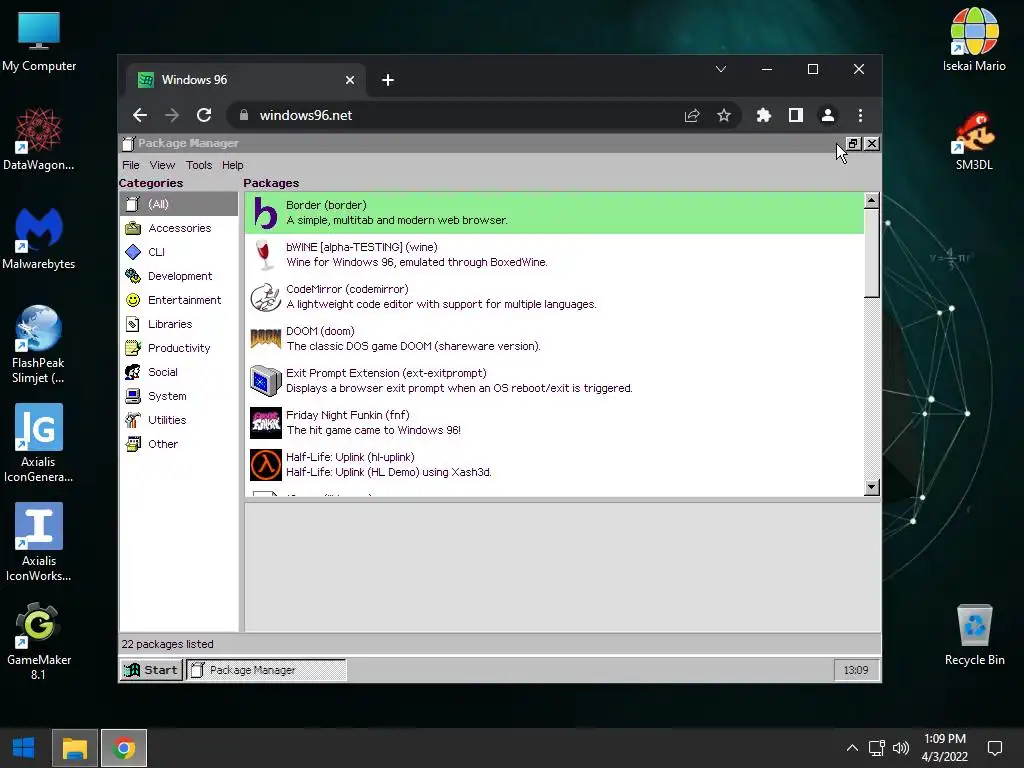Open the Help menu in Package Manager

tap(232, 165)
